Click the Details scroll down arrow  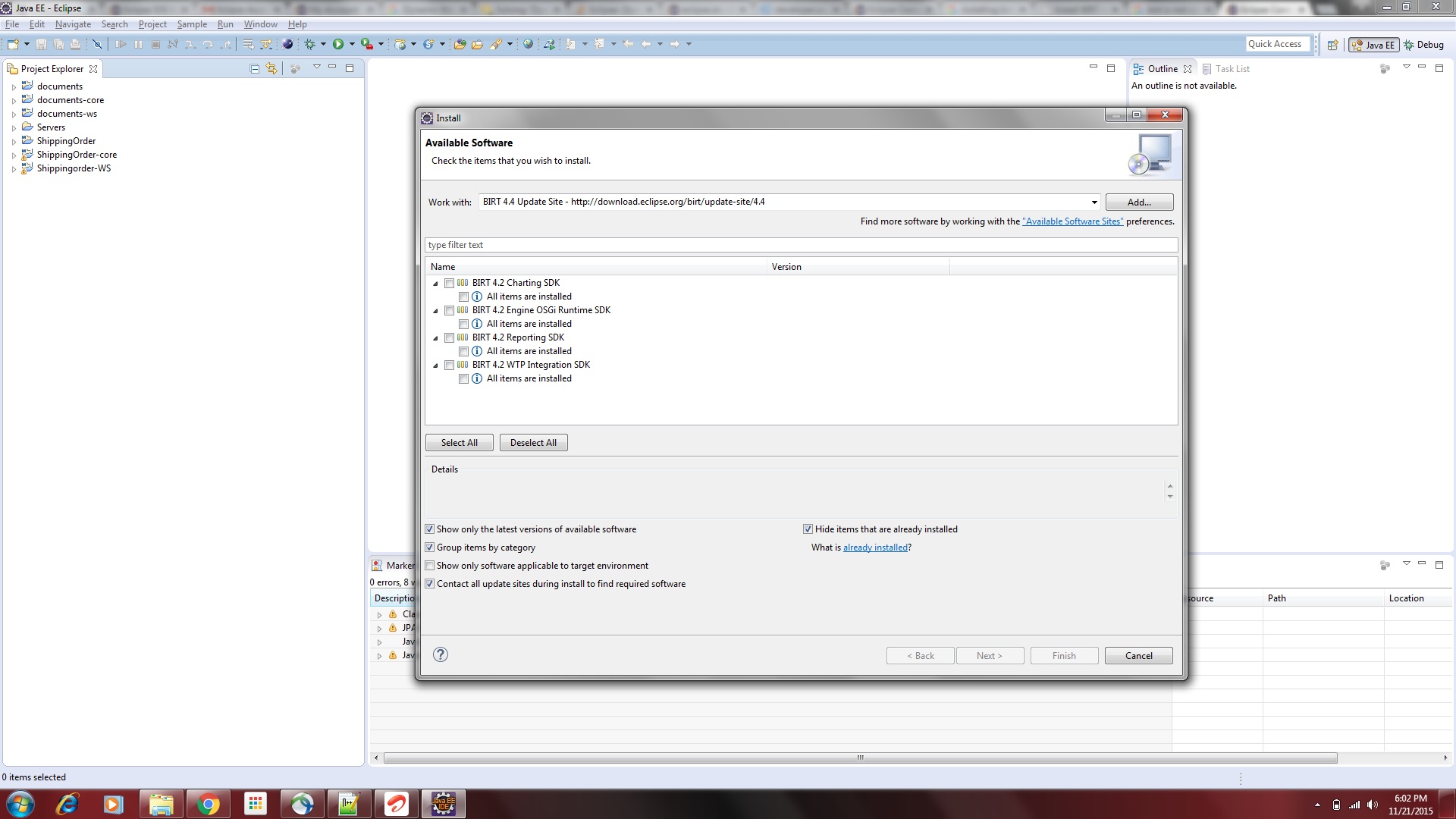coord(1170,497)
